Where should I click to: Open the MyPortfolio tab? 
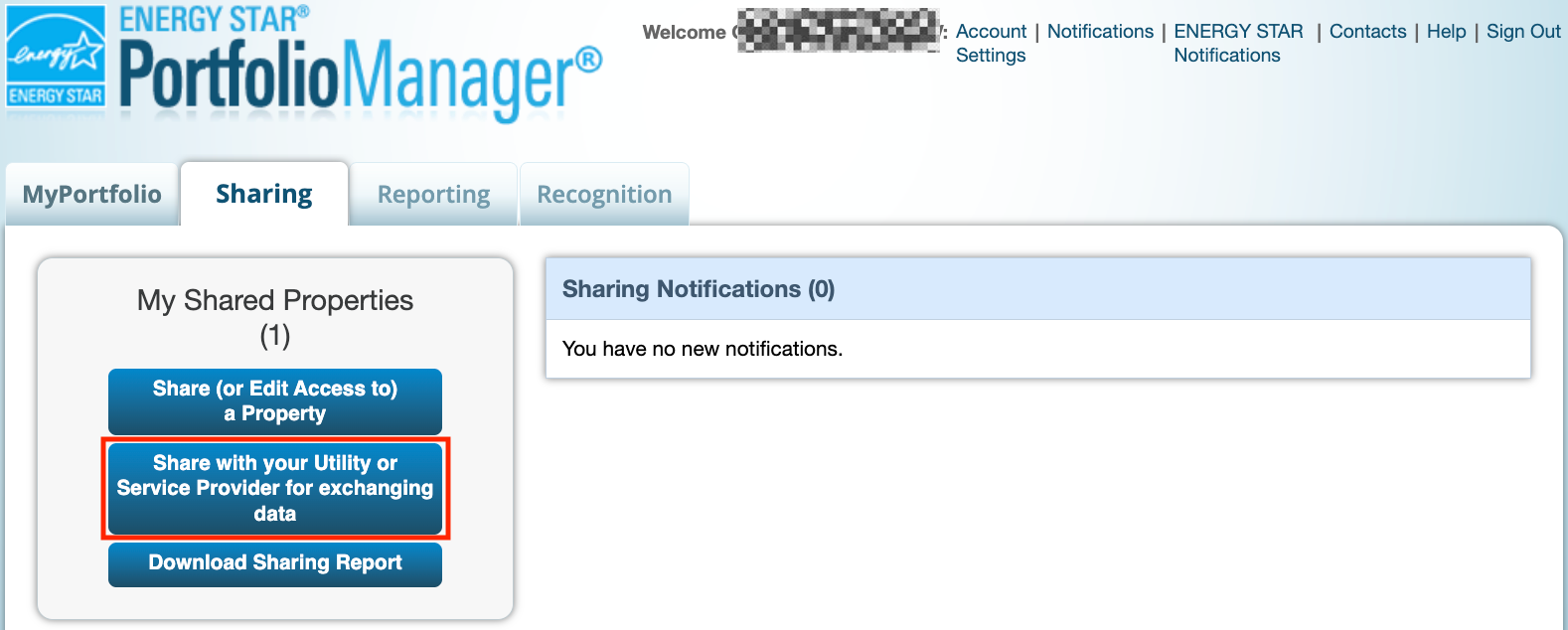pyautogui.click(x=91, y=194)
